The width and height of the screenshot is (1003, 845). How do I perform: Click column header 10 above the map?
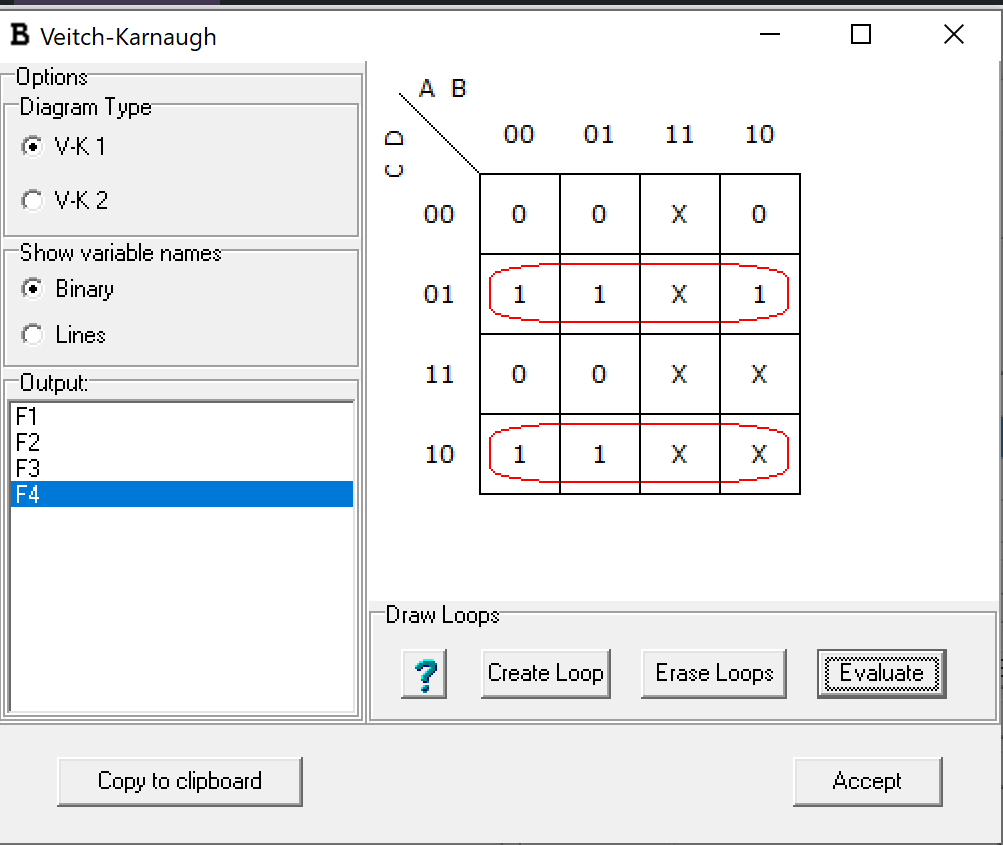point(759,134)
